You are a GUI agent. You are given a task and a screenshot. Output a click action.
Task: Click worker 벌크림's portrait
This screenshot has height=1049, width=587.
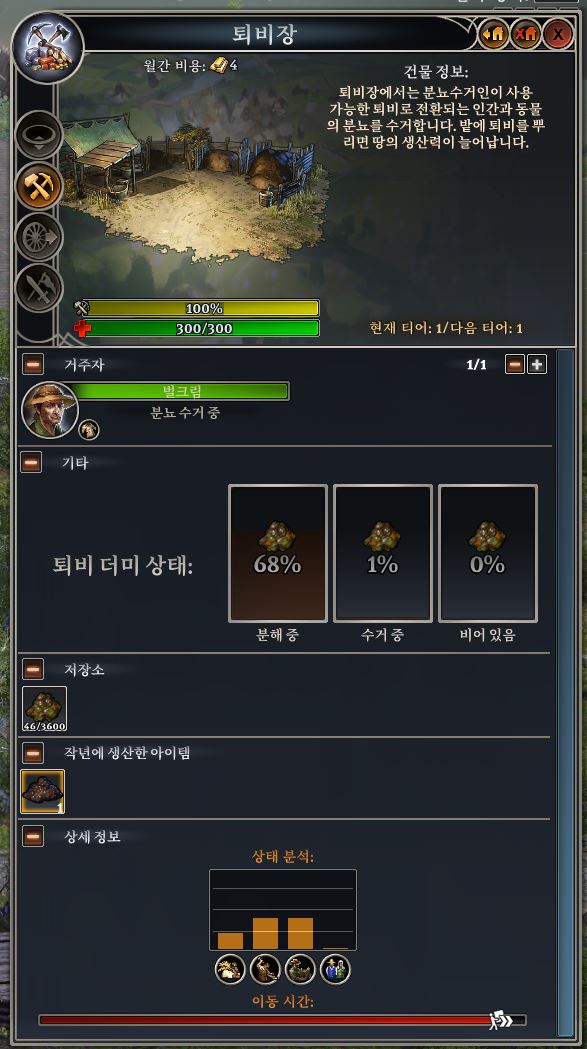click(x=50, y=410)
